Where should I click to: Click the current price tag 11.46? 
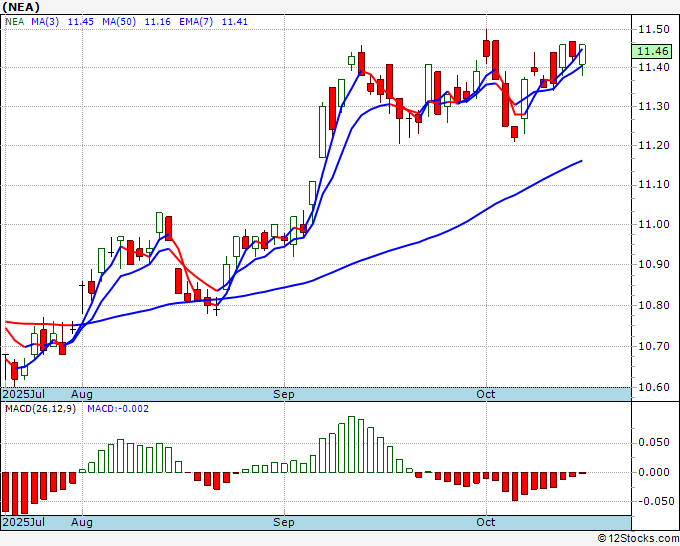tap(653, 51)
